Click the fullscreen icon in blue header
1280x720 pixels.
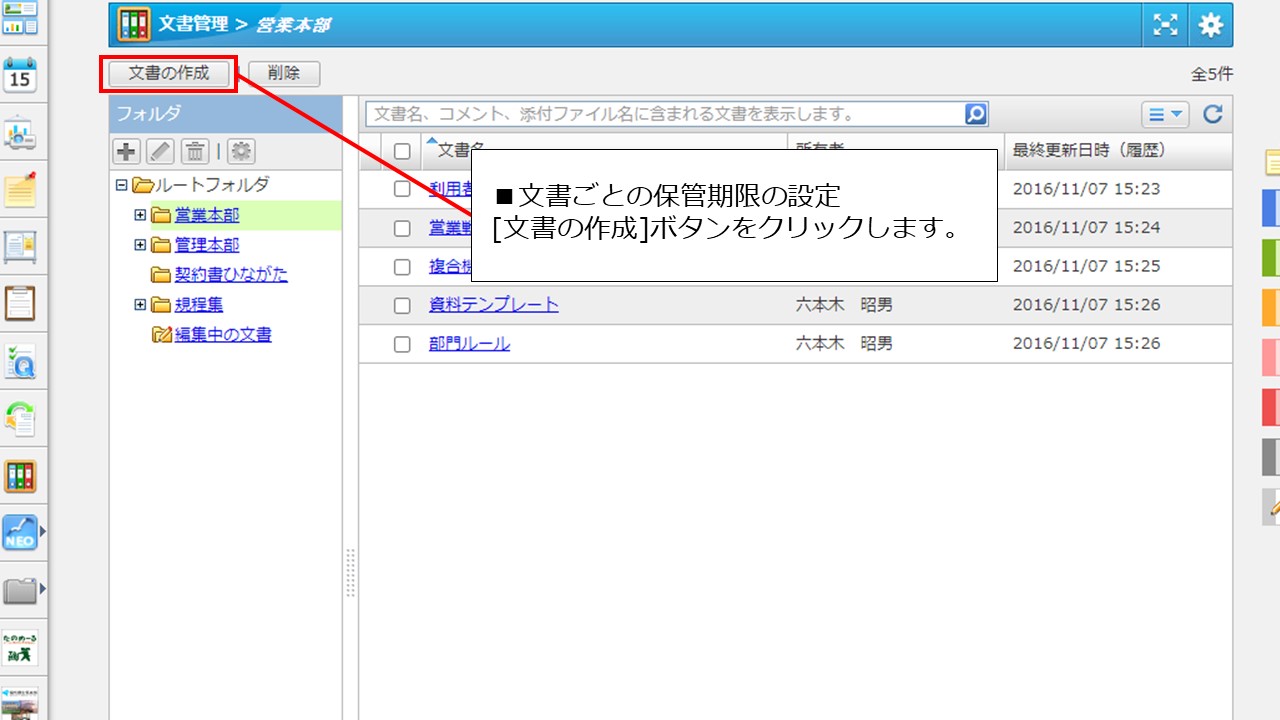point(1164,25)
